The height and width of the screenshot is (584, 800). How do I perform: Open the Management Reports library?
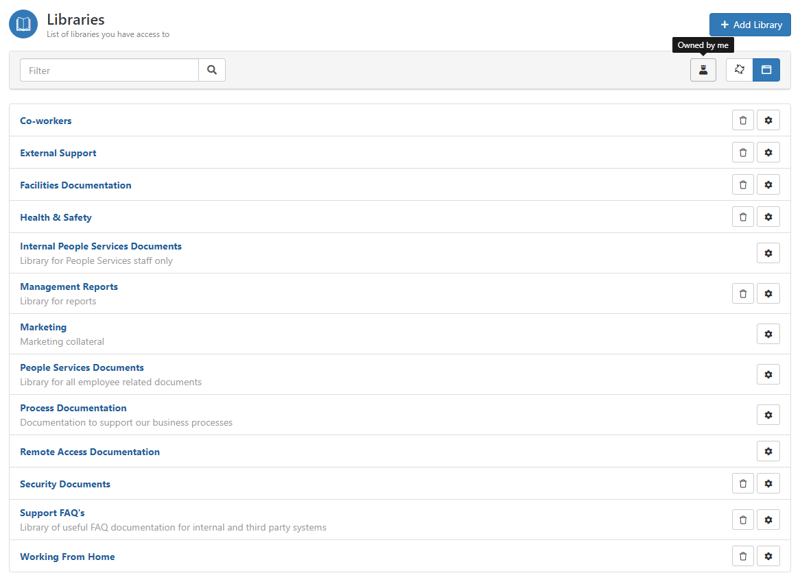(69, 287)
